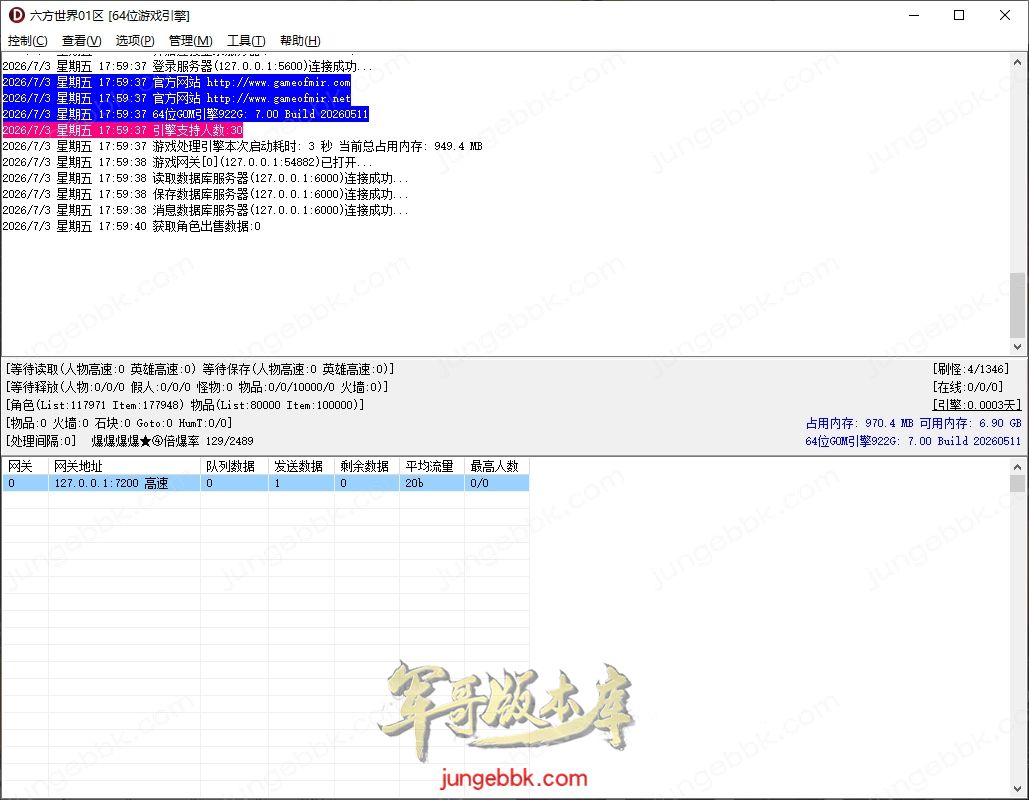Select log line 64位GOM引擎922G Build 20260511
This screenshot has width=1029, height=800.
[x=185, y=114]
